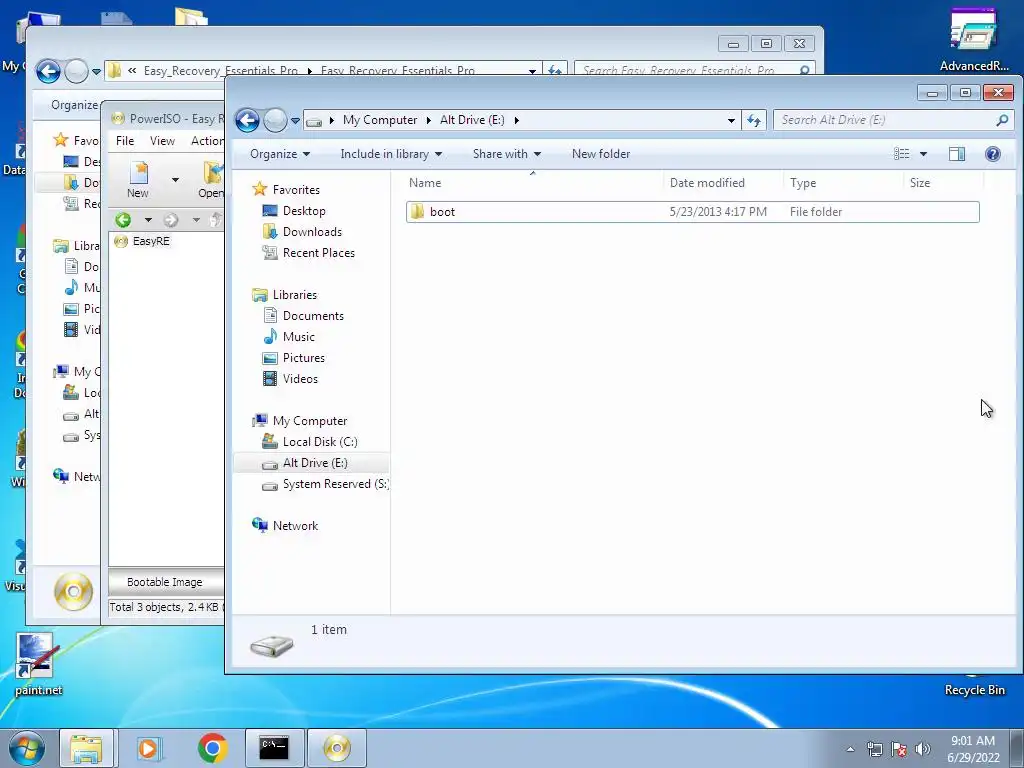Open Pictures library
The height and width of the screenshot is (768, 1024).
tap(304, 358)
